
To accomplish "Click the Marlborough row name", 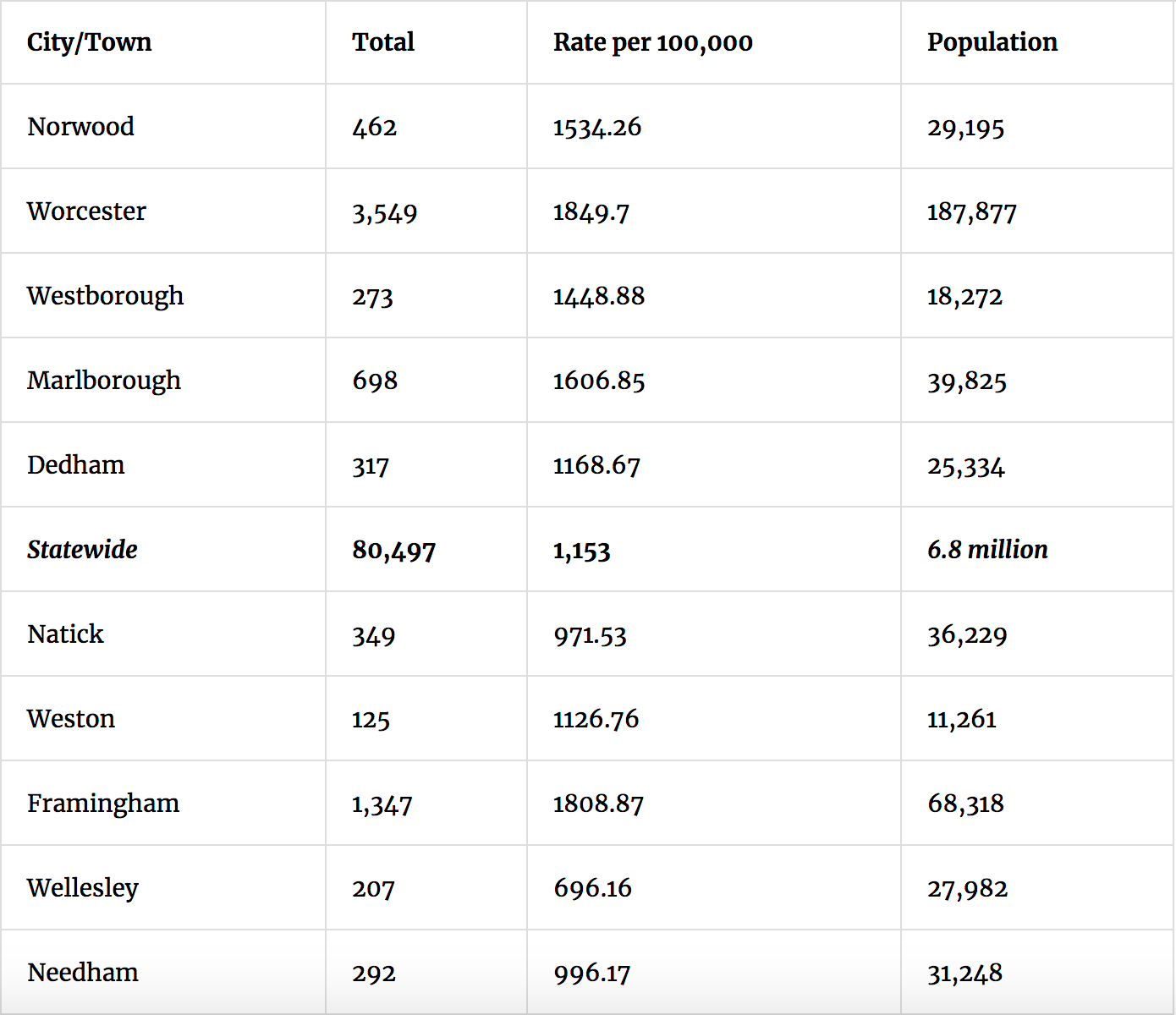I will tap(104, 381).
